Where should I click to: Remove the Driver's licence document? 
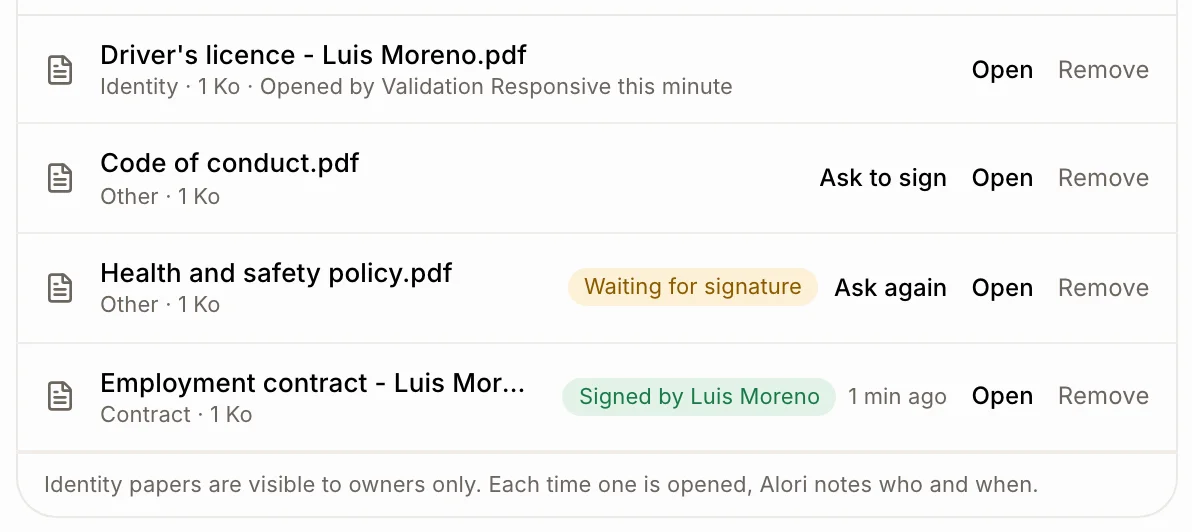click(x=1103, y=70)
